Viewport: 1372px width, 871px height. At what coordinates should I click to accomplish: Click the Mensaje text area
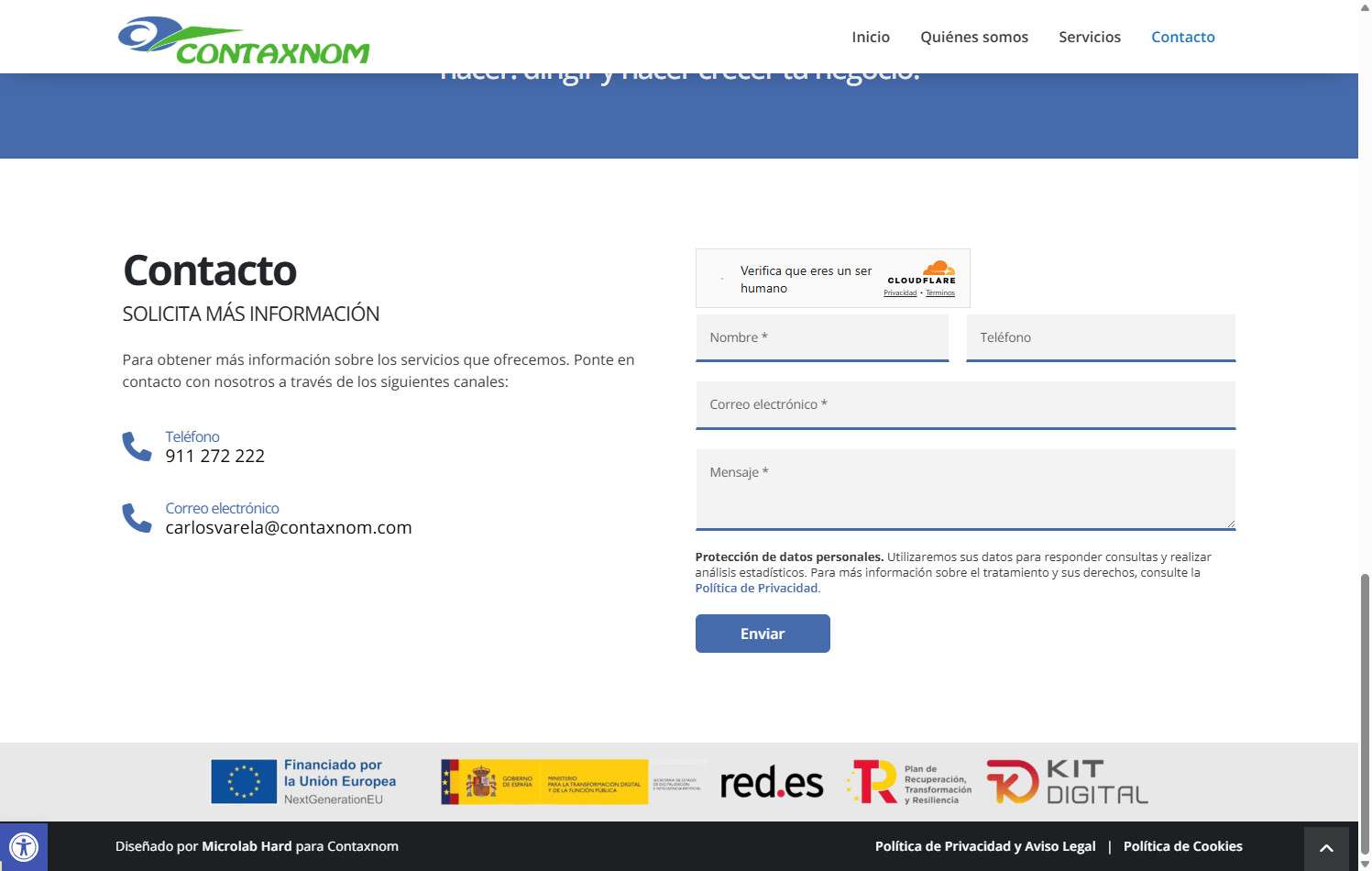[964, 489]
